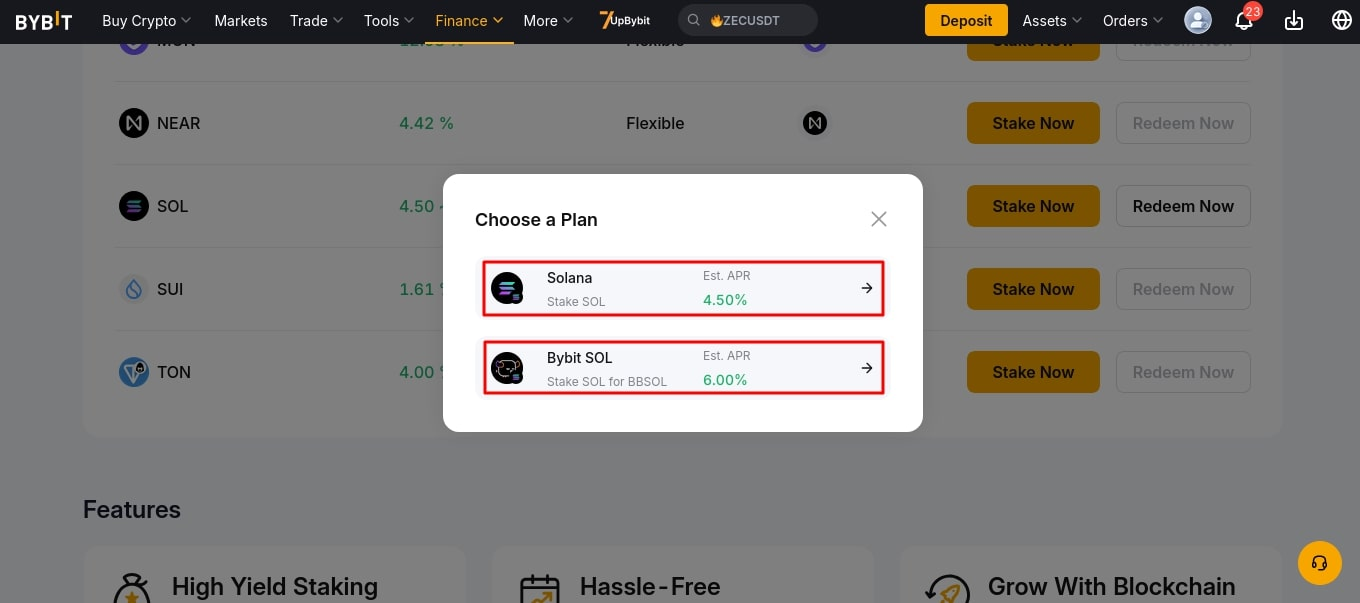Open the language globe icon
1360x603 pixels.
1342,21
